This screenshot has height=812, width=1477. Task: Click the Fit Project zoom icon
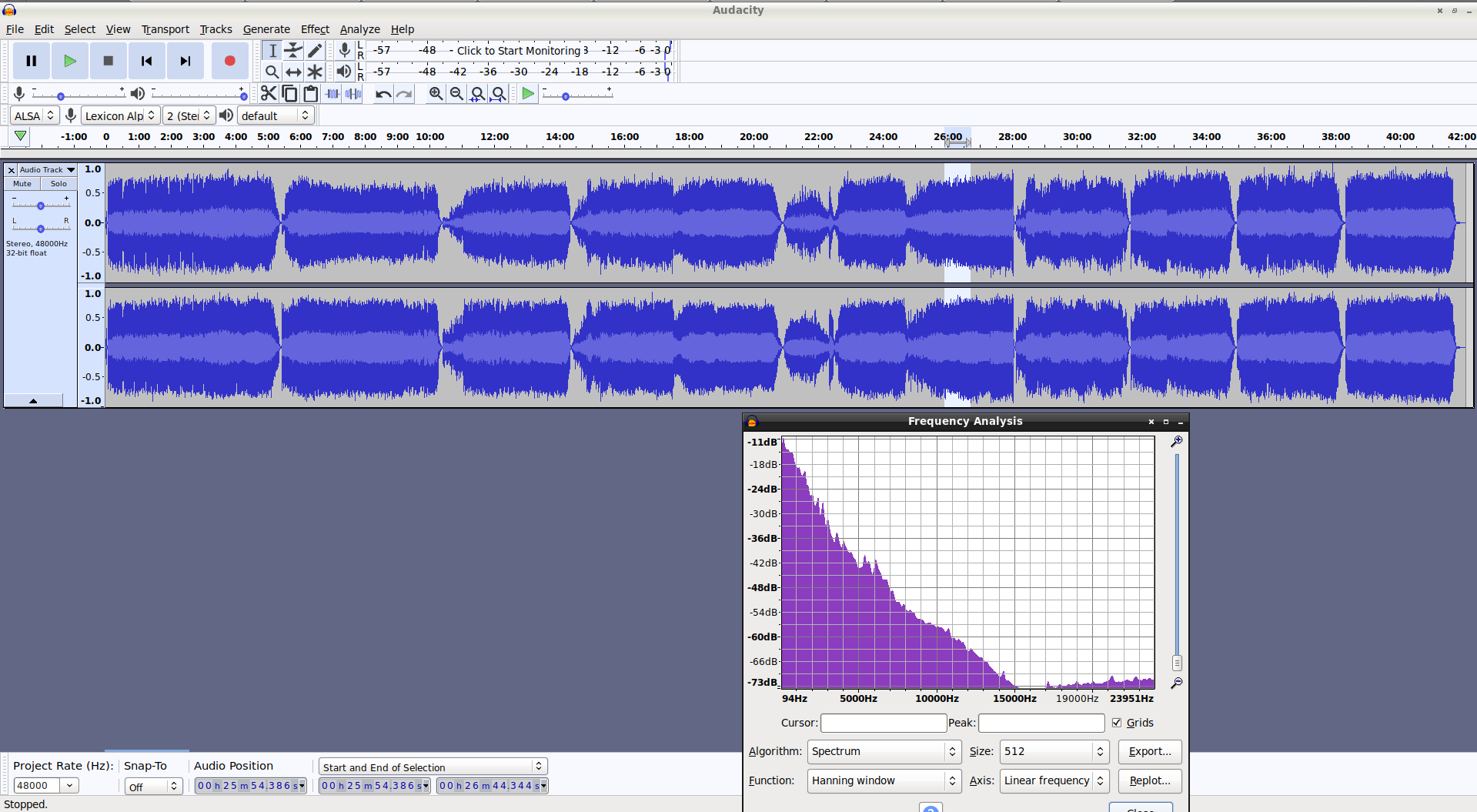click(499, 94)
